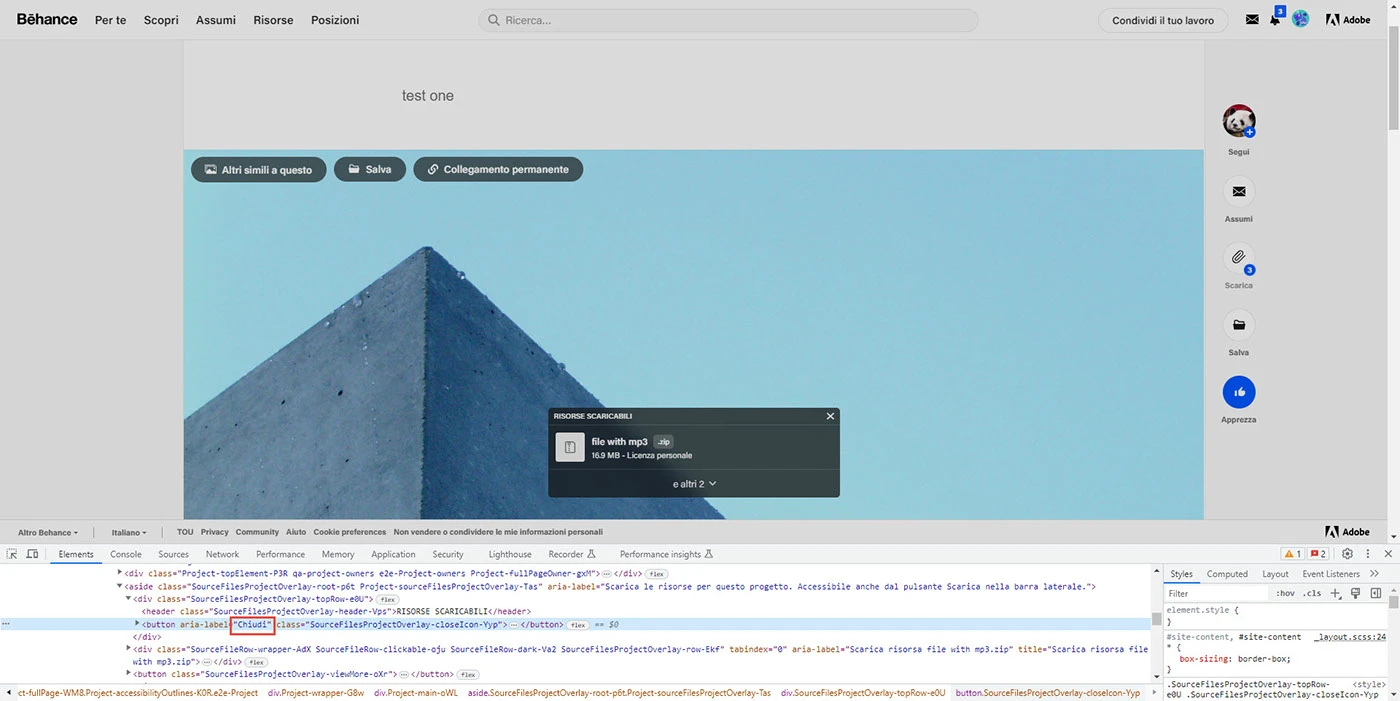Screen dimensions: 1400x701
Task: Click the Assumi envelope icon in sidebar
Action: [1238, 192]
